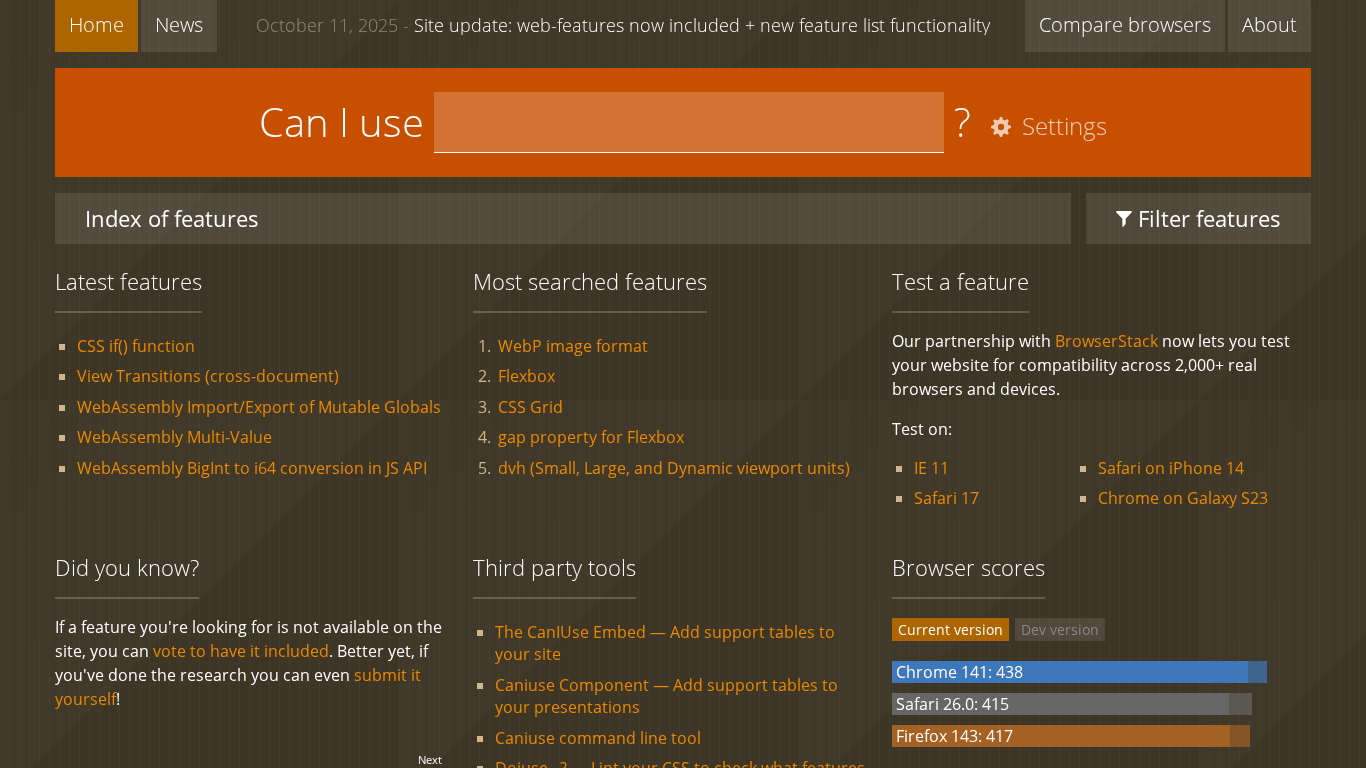1366x768 pixels.
Task: Open the site update news headline
Action: 701,26
